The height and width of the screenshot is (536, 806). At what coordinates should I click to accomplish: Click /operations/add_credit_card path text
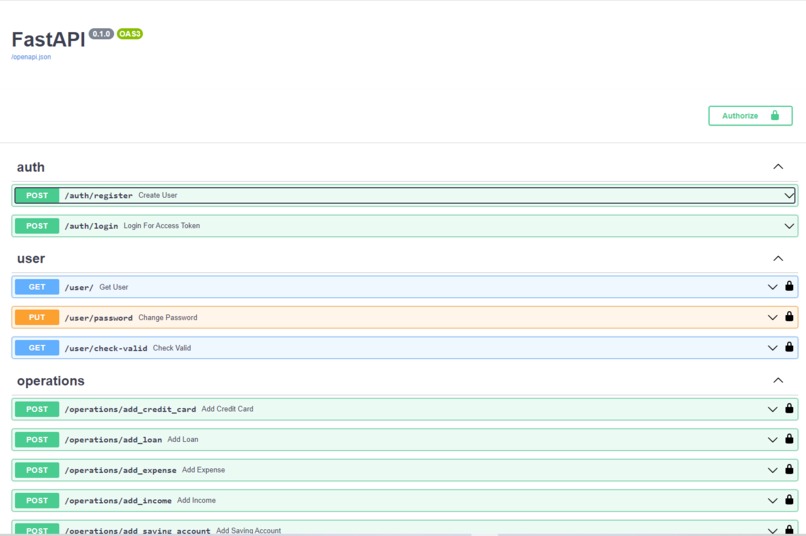click(131, 410)
